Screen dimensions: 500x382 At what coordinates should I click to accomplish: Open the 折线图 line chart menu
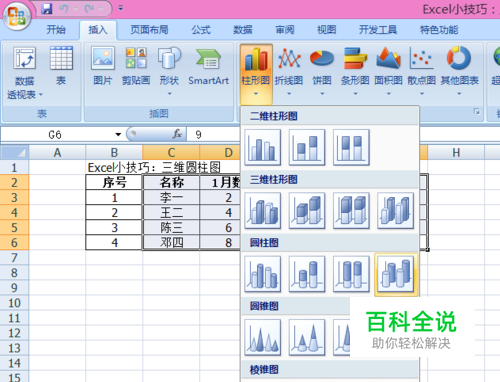tap(289, 71)
